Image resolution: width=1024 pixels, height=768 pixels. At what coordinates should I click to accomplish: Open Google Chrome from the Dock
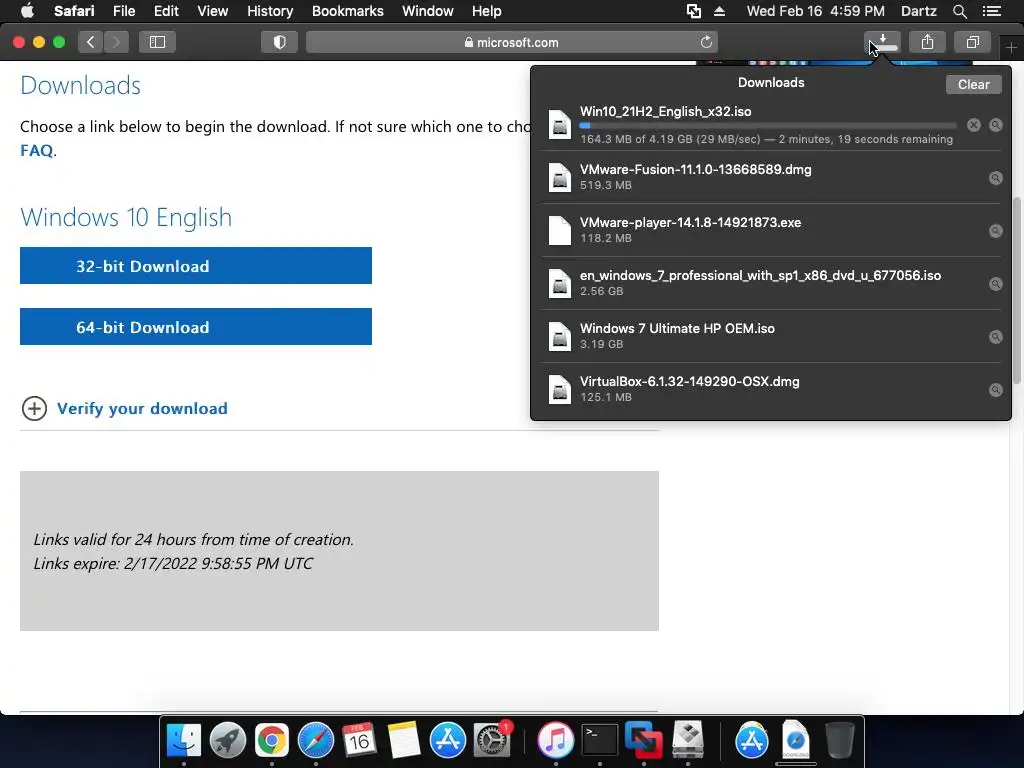[272, 740]
